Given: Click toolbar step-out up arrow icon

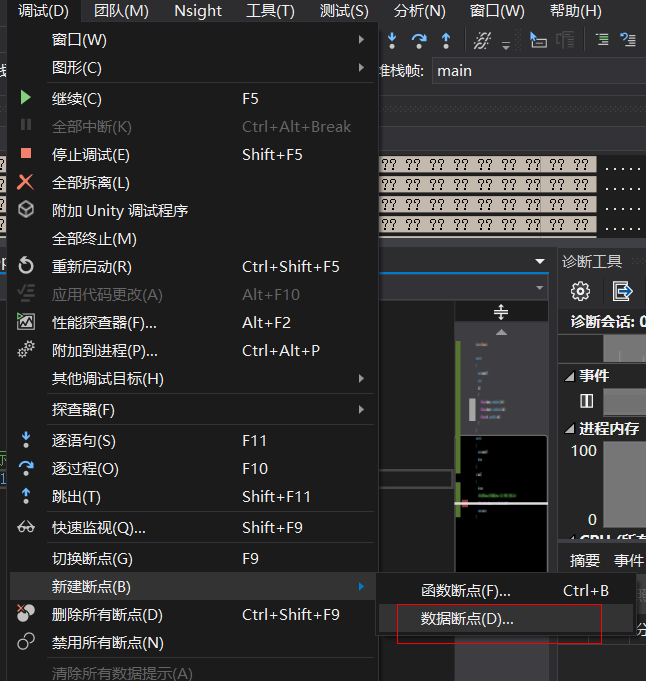Looking at the screenshot, I should tap(446, 40).
